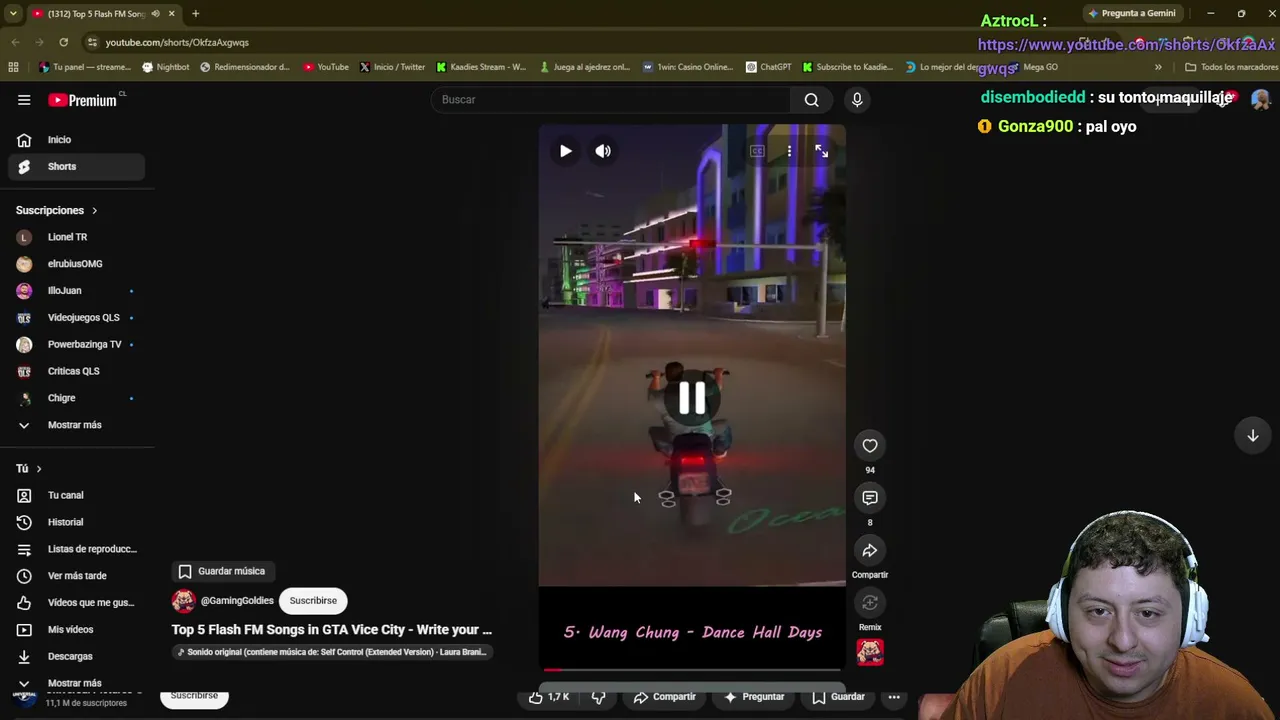Go to Inicio in the sidebar

pos(76,140)
